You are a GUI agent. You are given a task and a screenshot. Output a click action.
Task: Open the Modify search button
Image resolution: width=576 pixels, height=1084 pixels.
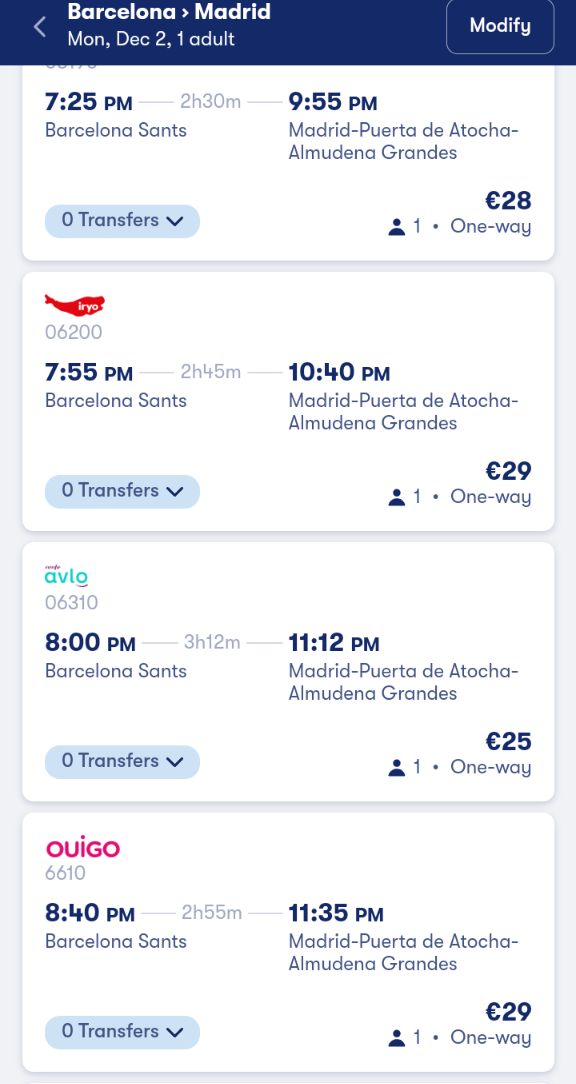point(500,26)
